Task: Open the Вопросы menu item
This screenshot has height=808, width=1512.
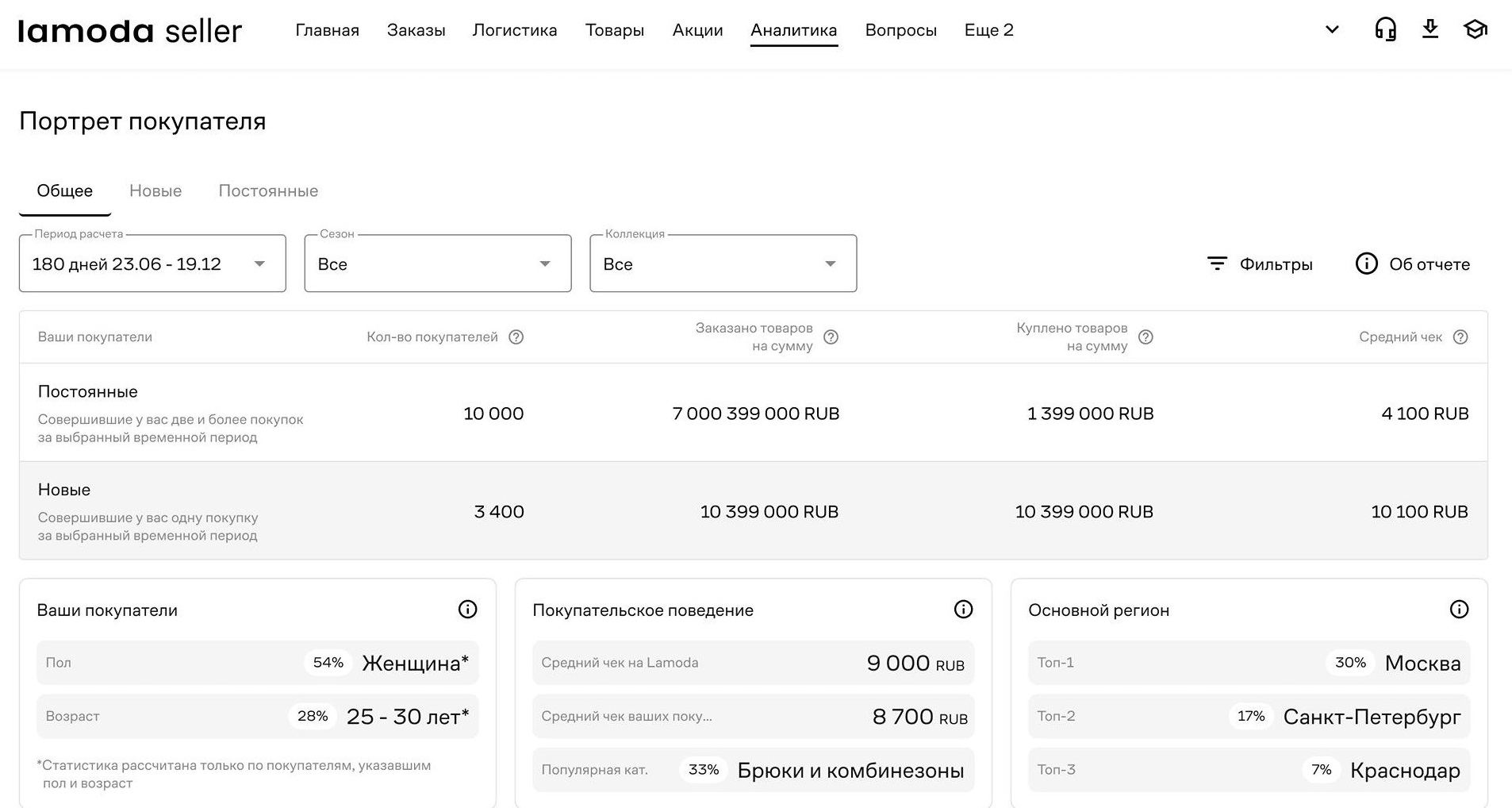Action: tap(901, 30)
